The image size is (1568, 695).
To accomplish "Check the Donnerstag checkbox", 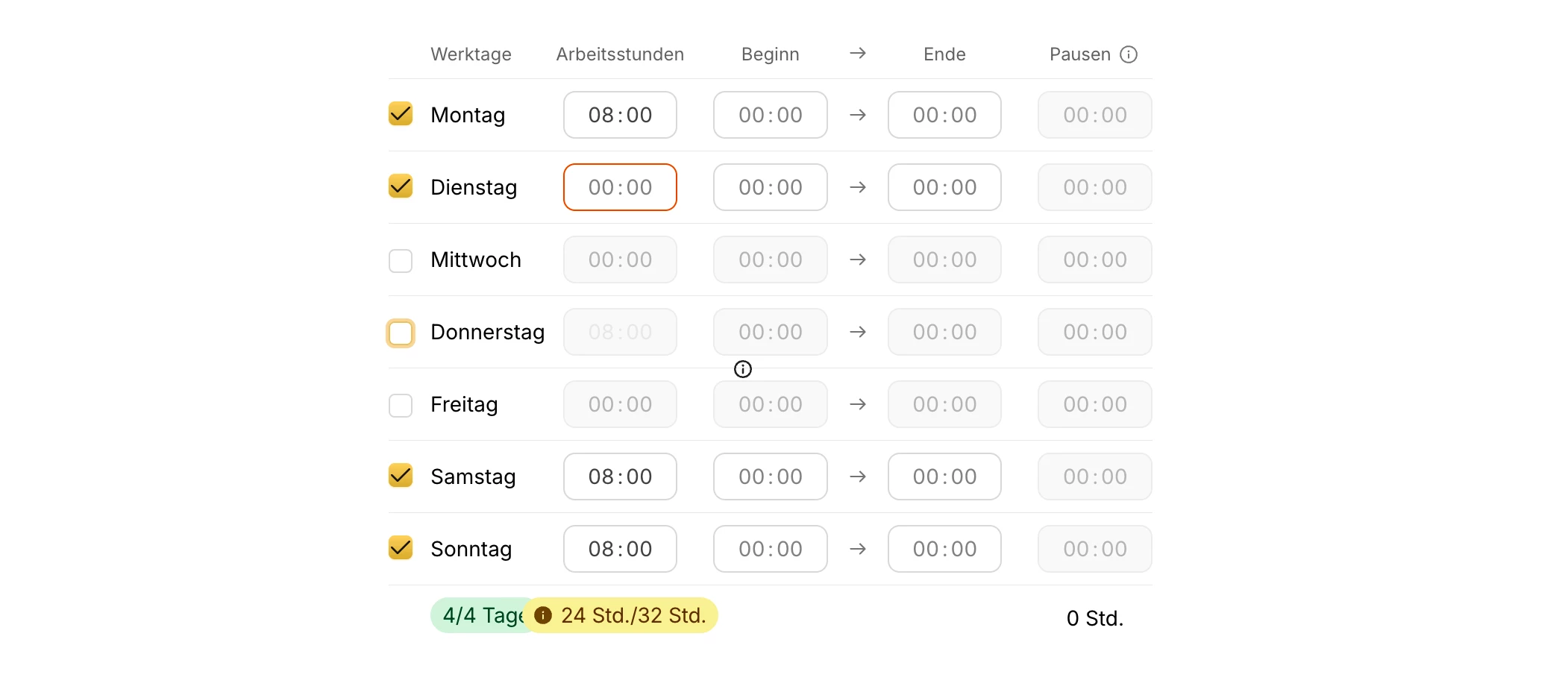I will click(x=401, y=333).
